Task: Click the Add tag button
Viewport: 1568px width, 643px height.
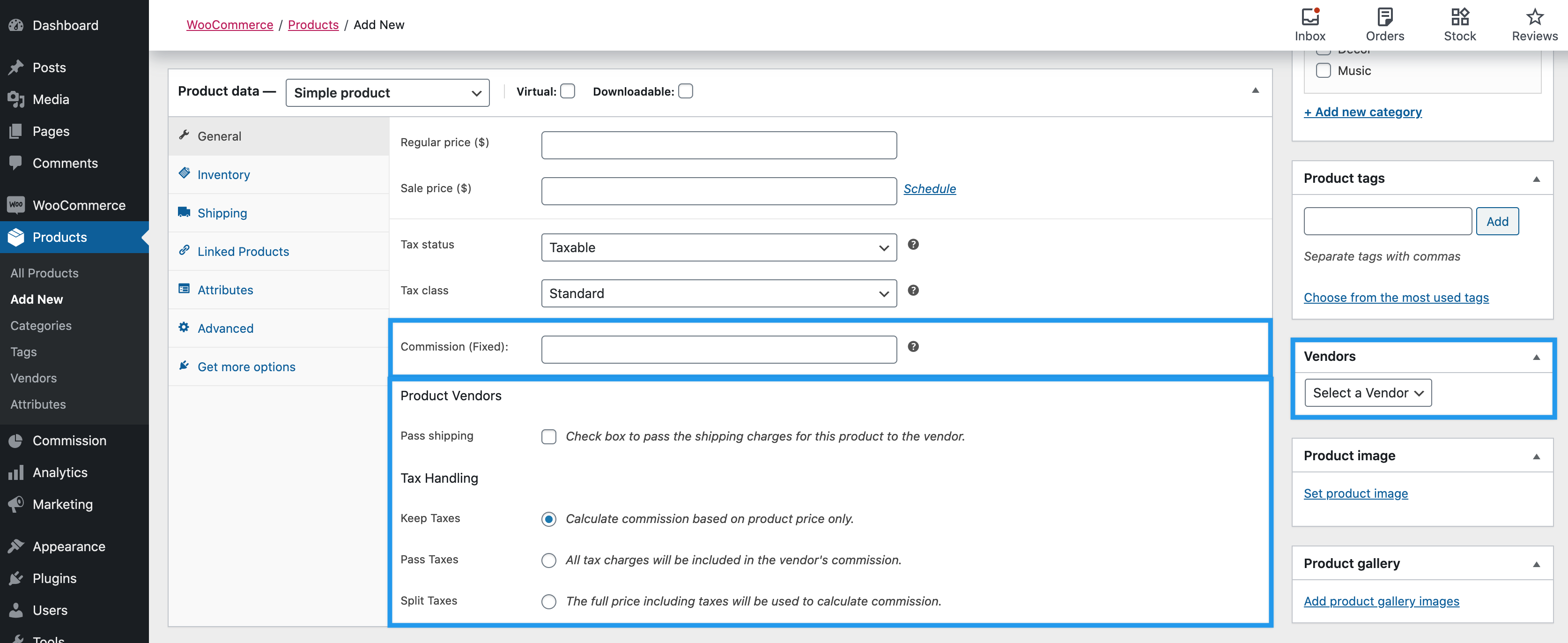Action: coord(1496,222)
